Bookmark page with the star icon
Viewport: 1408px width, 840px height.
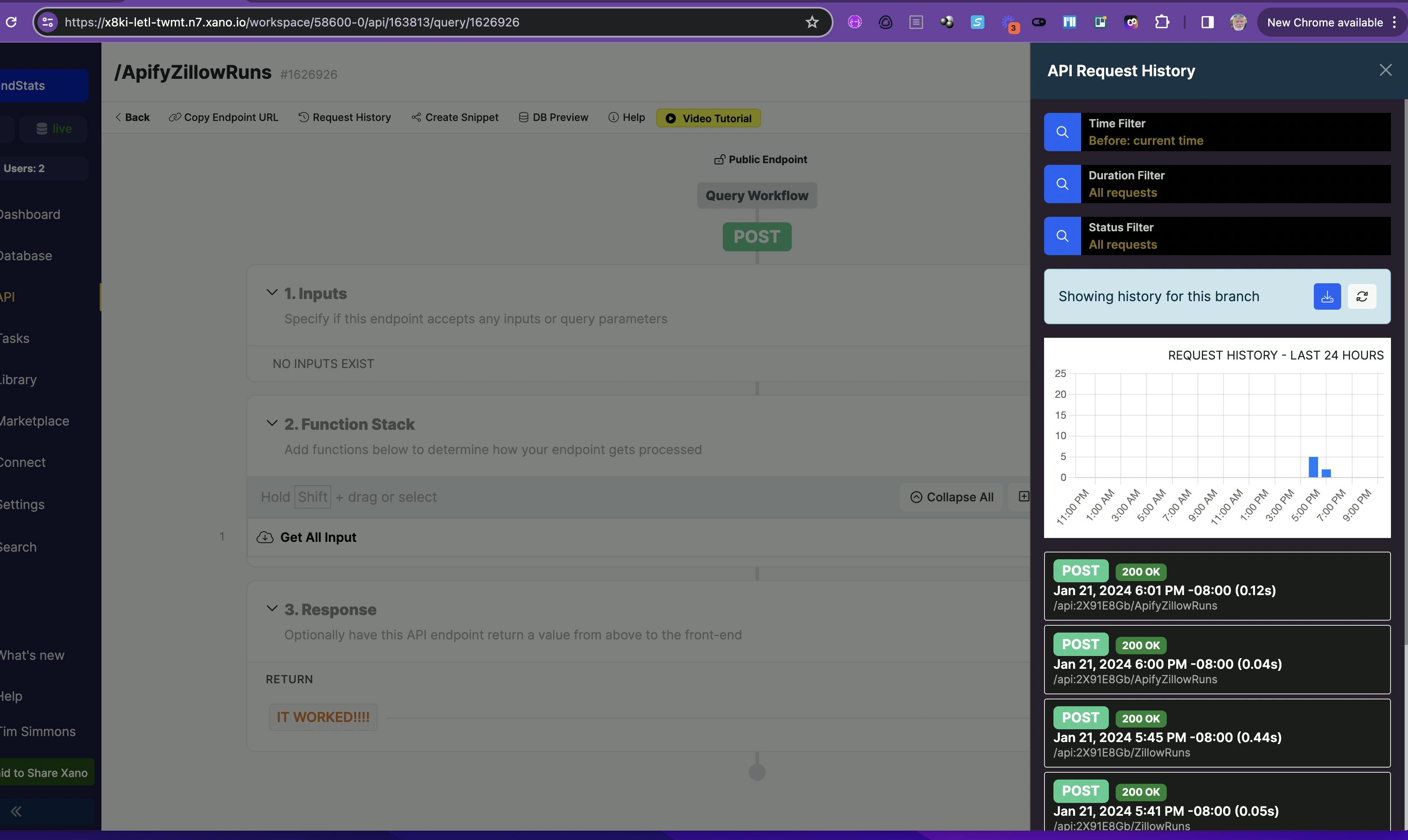click(x=812, y=22)
